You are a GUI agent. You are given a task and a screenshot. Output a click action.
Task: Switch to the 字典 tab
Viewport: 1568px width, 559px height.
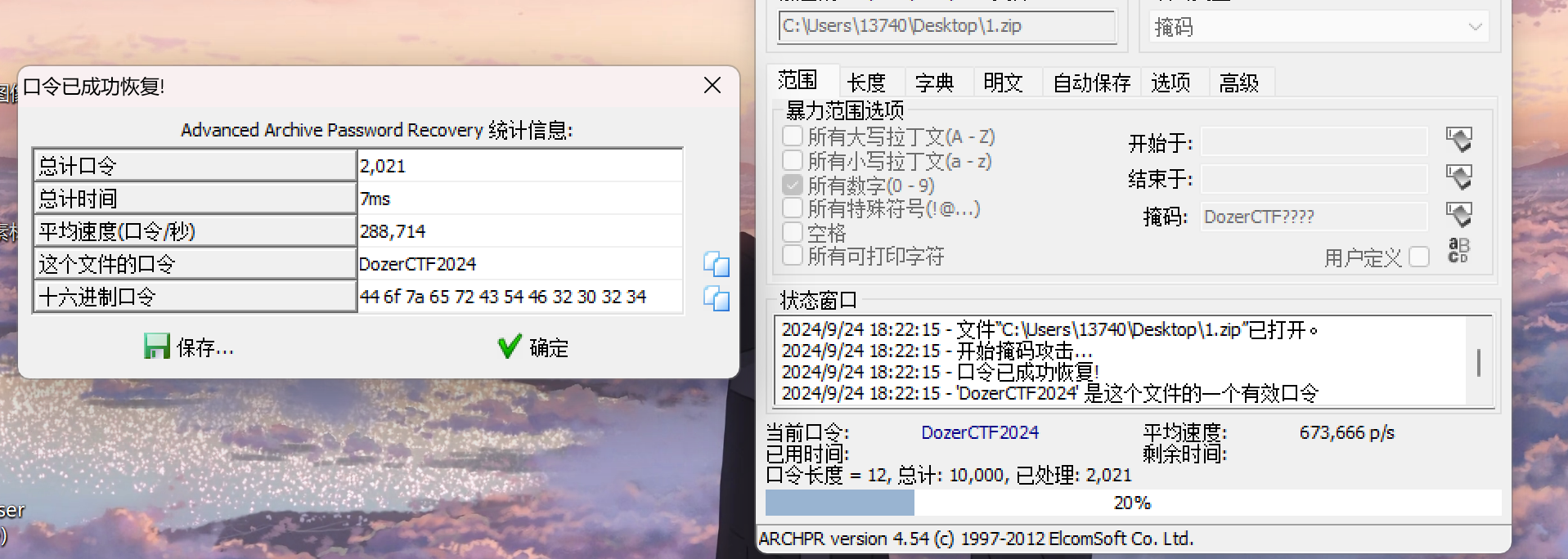click(x=935, y=83)
